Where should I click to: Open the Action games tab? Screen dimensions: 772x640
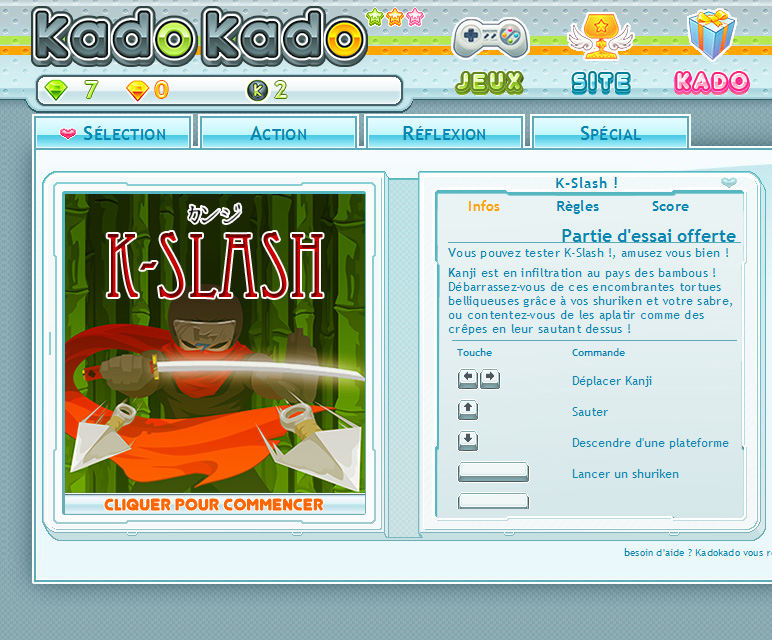tap(278, 133)
